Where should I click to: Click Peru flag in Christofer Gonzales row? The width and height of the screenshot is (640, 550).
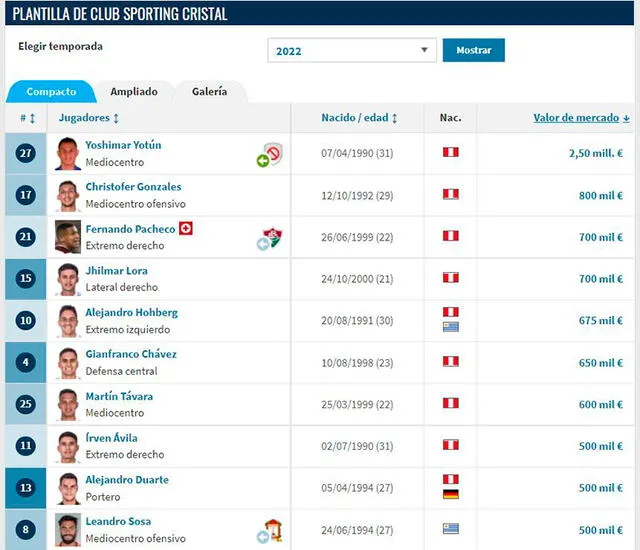coord(450,195)
